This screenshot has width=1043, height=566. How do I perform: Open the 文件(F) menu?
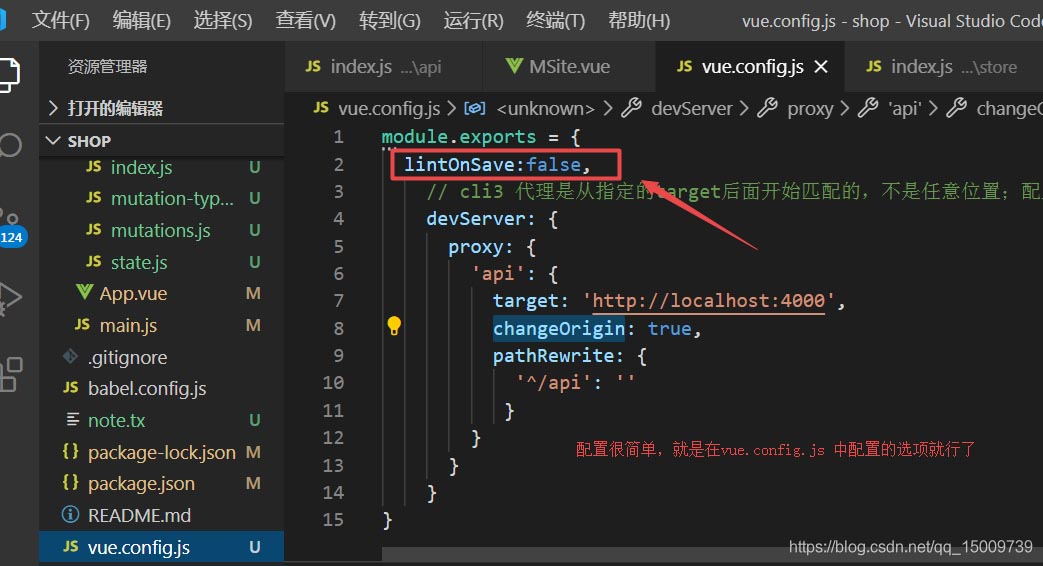(61, 21)
